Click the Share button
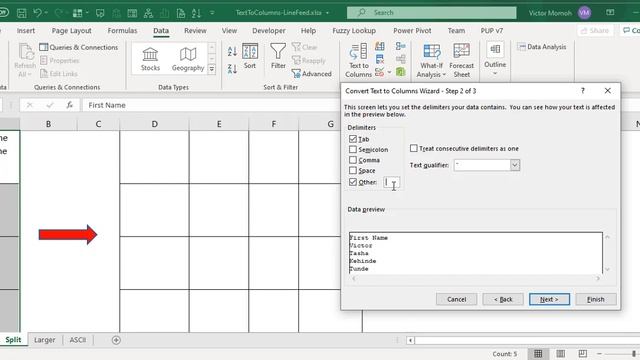Viewport: 640px width, 360px height. (x=595, y=31)
